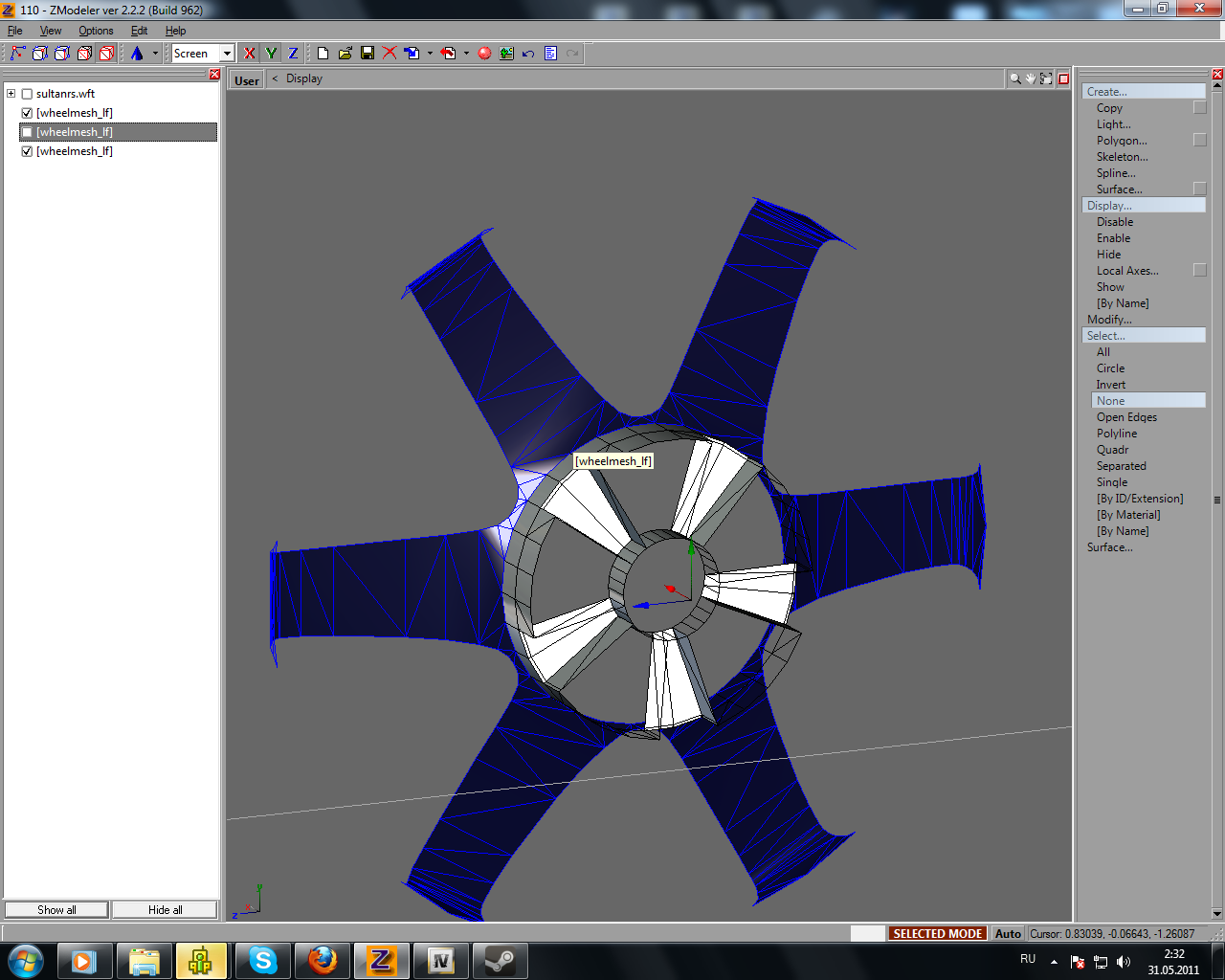The image size is (1225, 980).
Task: Click the viewport zoom magnifier icon
Action: pos(1015,78)
